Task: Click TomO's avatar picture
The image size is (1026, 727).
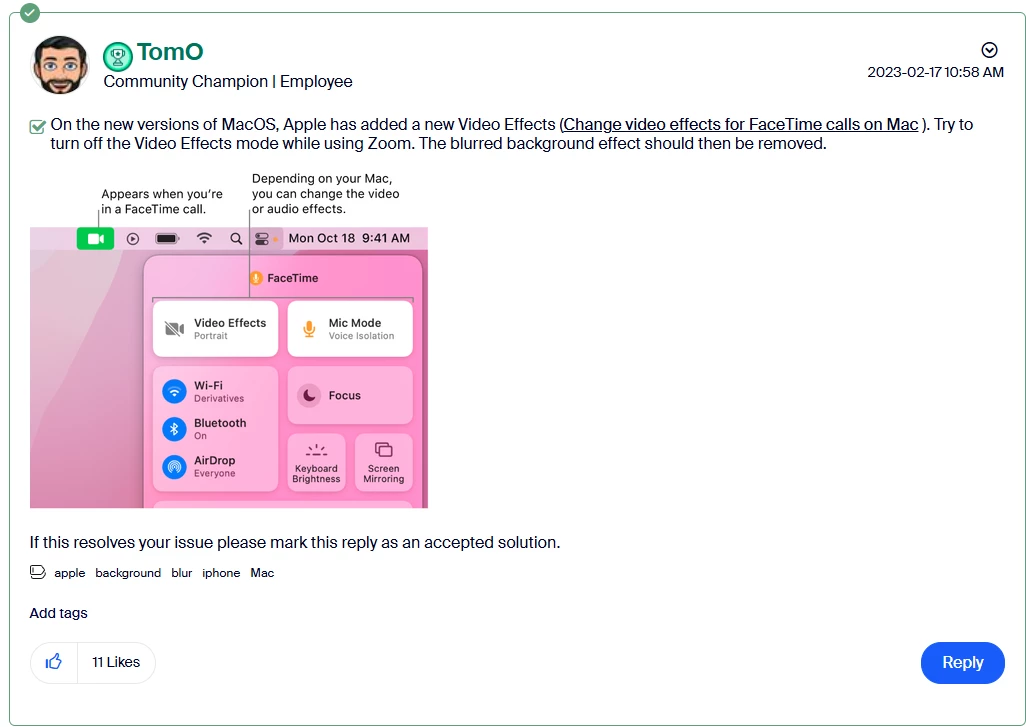Action: [x=60, y=65]
